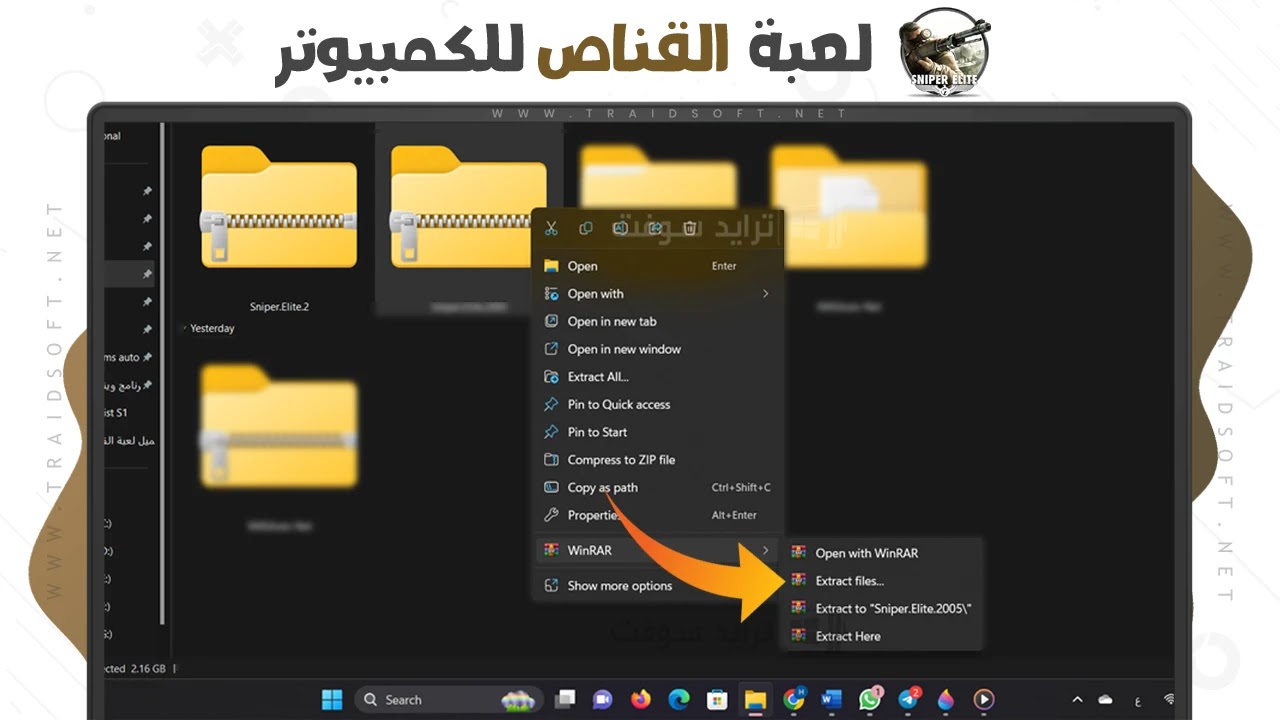Viewport: 1280px width, 720px height.
Task: Copy the file via copy icon
Action: coord(585,228)
